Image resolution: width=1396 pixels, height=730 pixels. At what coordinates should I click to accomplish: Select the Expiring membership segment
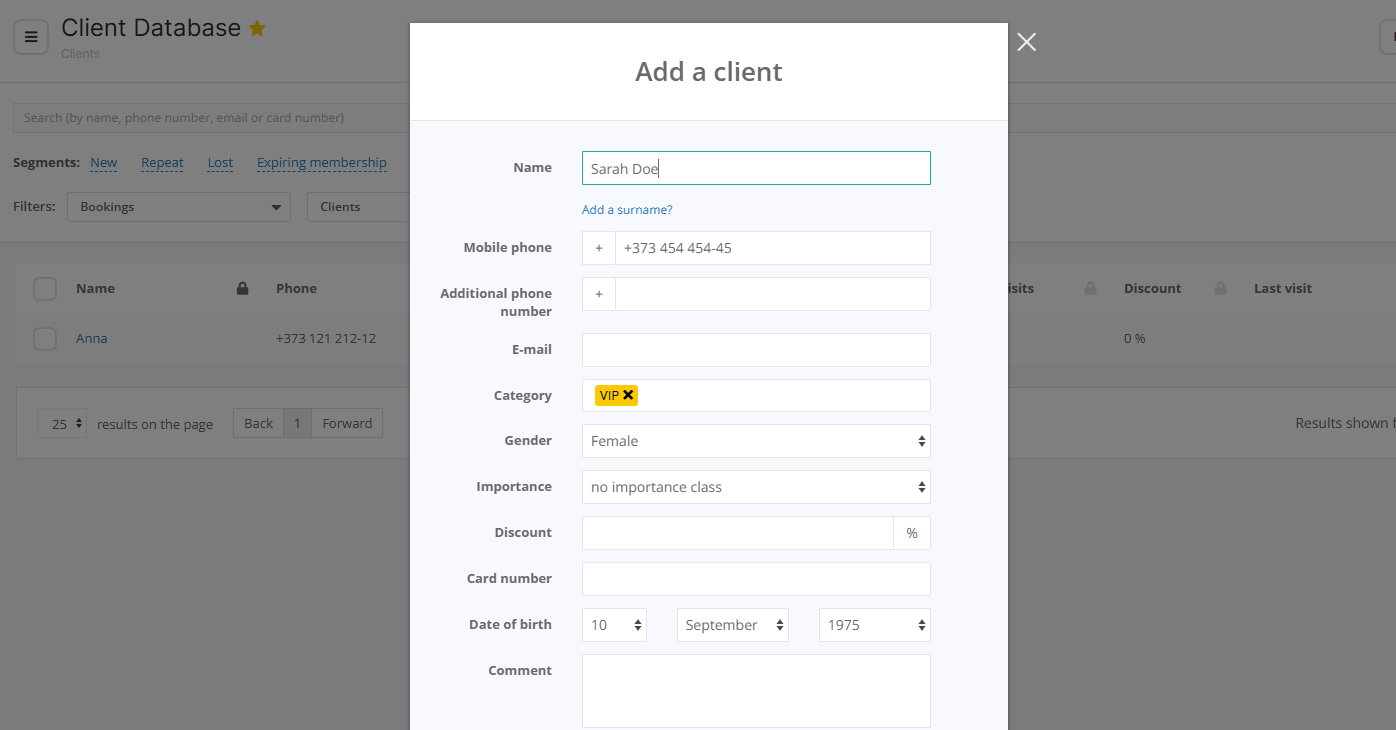coord(321,163)
